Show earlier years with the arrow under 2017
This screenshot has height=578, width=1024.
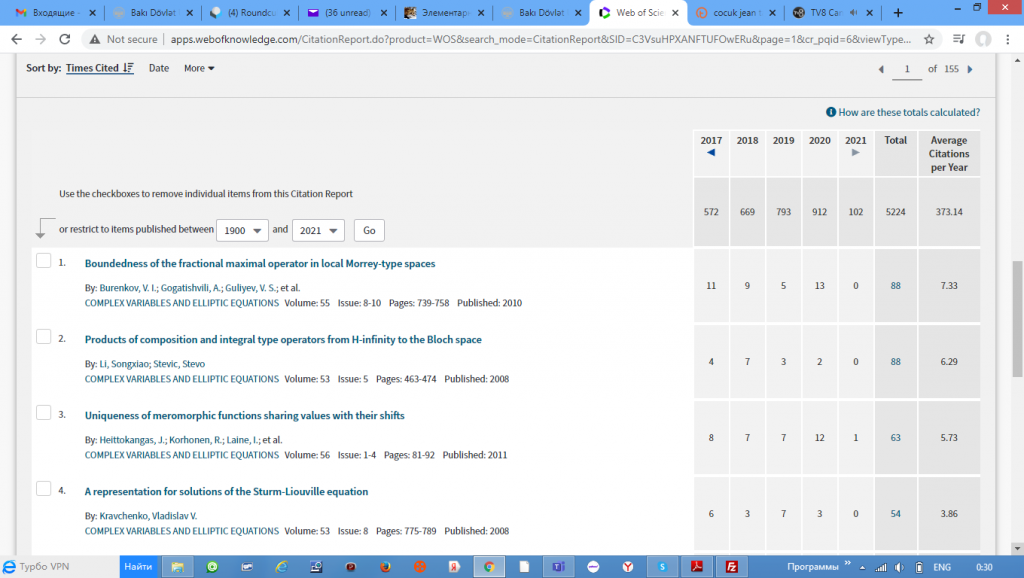pyautogui.click(x=711, y=153)
